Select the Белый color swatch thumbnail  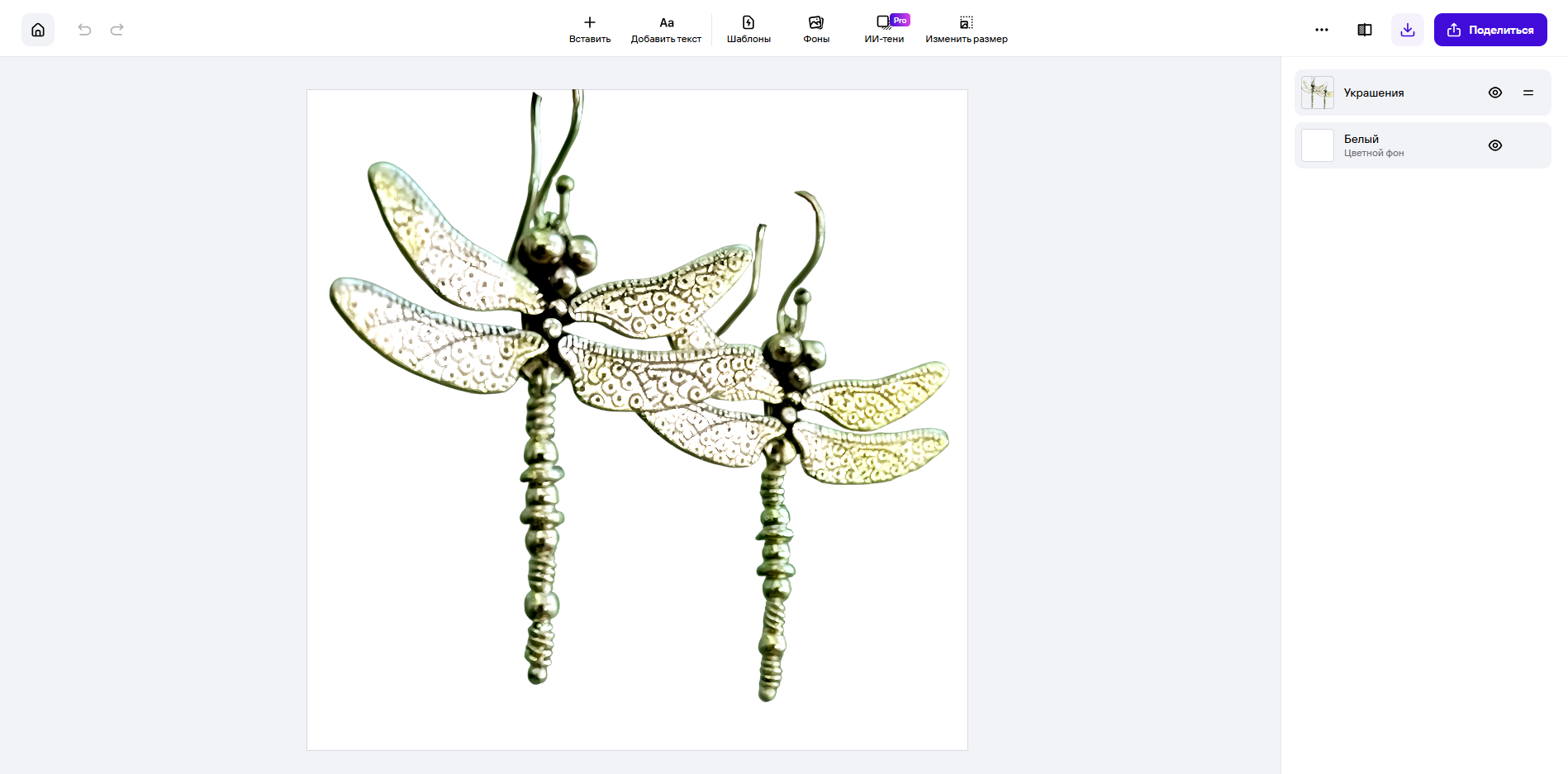point(1318,145)
